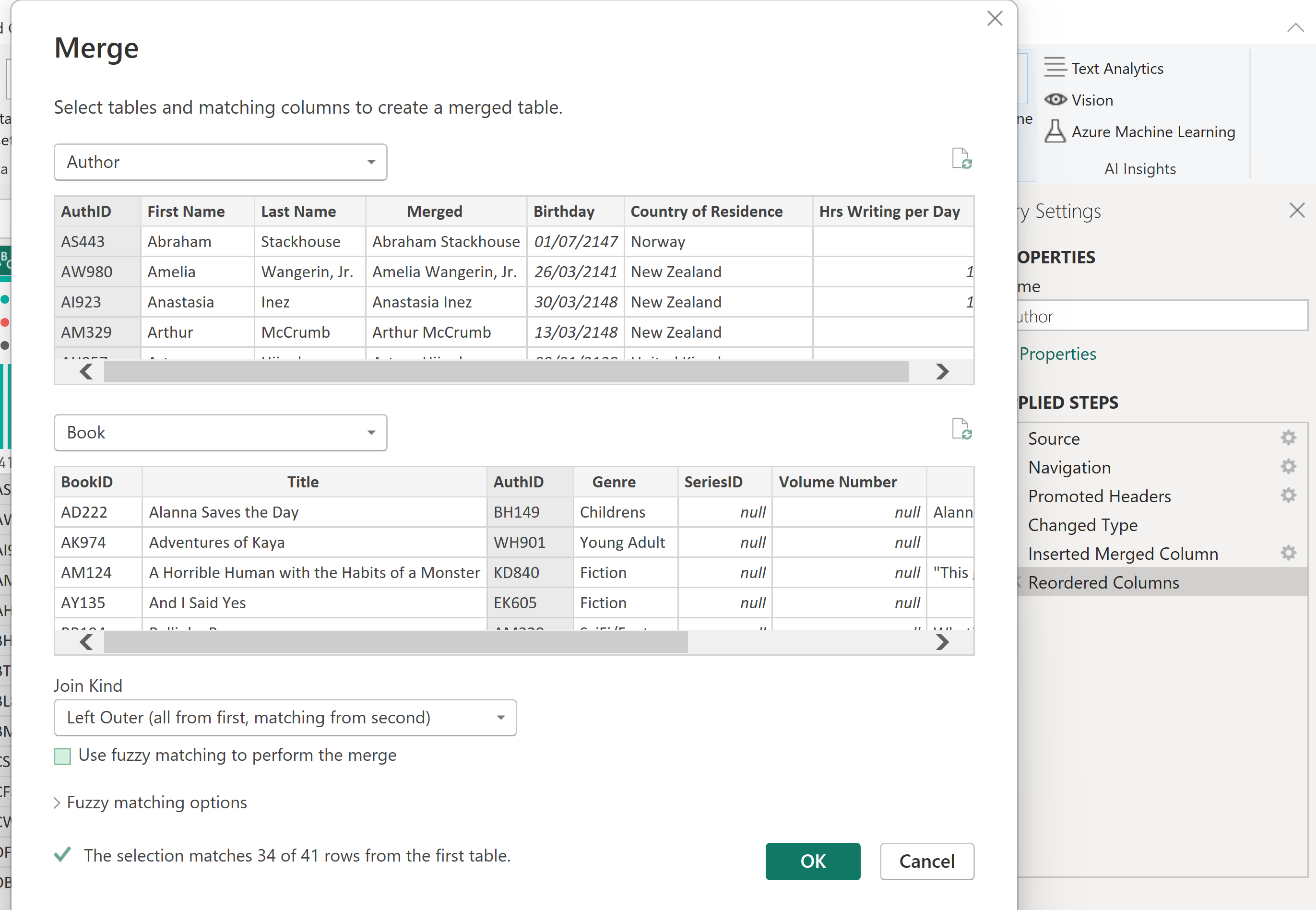Screen dimensions: 1316x910
Task: Click the Vision eye icon
Action: coord(1055,100)
